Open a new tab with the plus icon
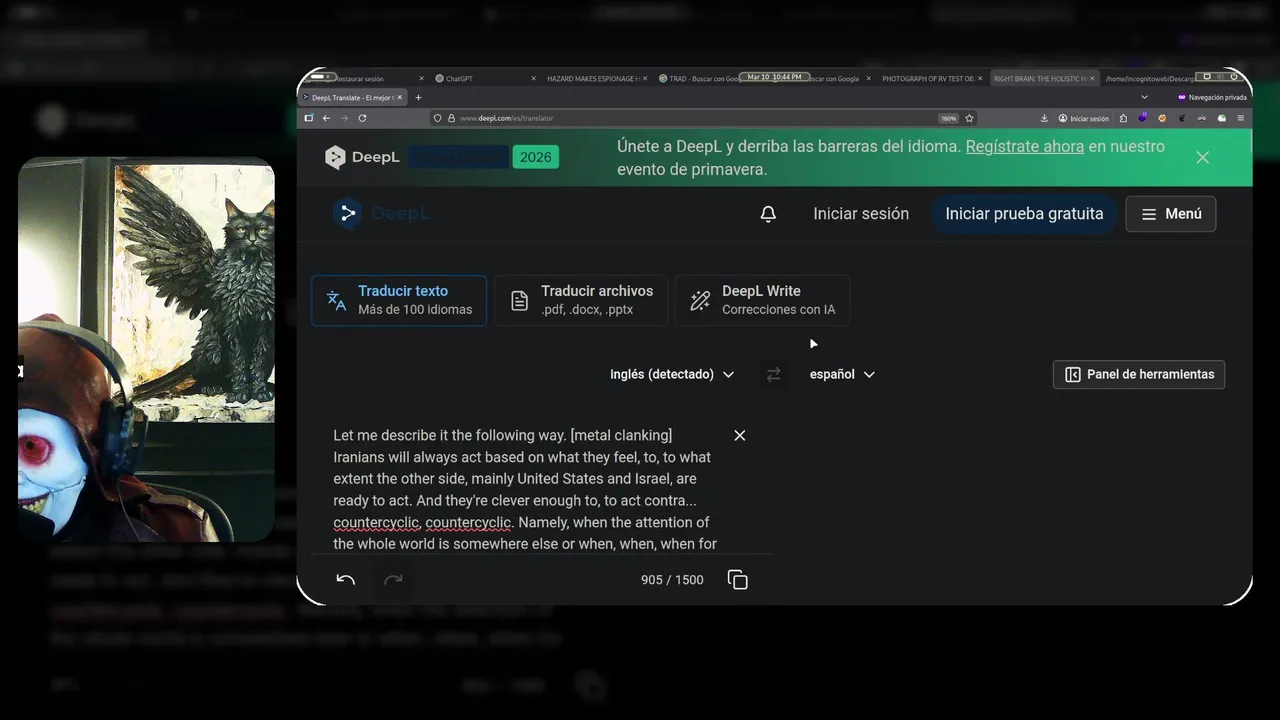 coord(418,98)
